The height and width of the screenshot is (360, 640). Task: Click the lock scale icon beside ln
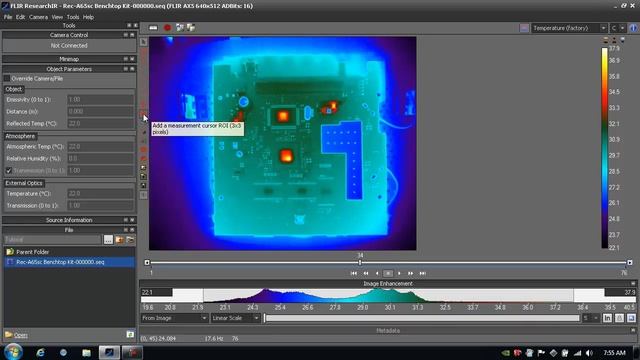[619, 318]
